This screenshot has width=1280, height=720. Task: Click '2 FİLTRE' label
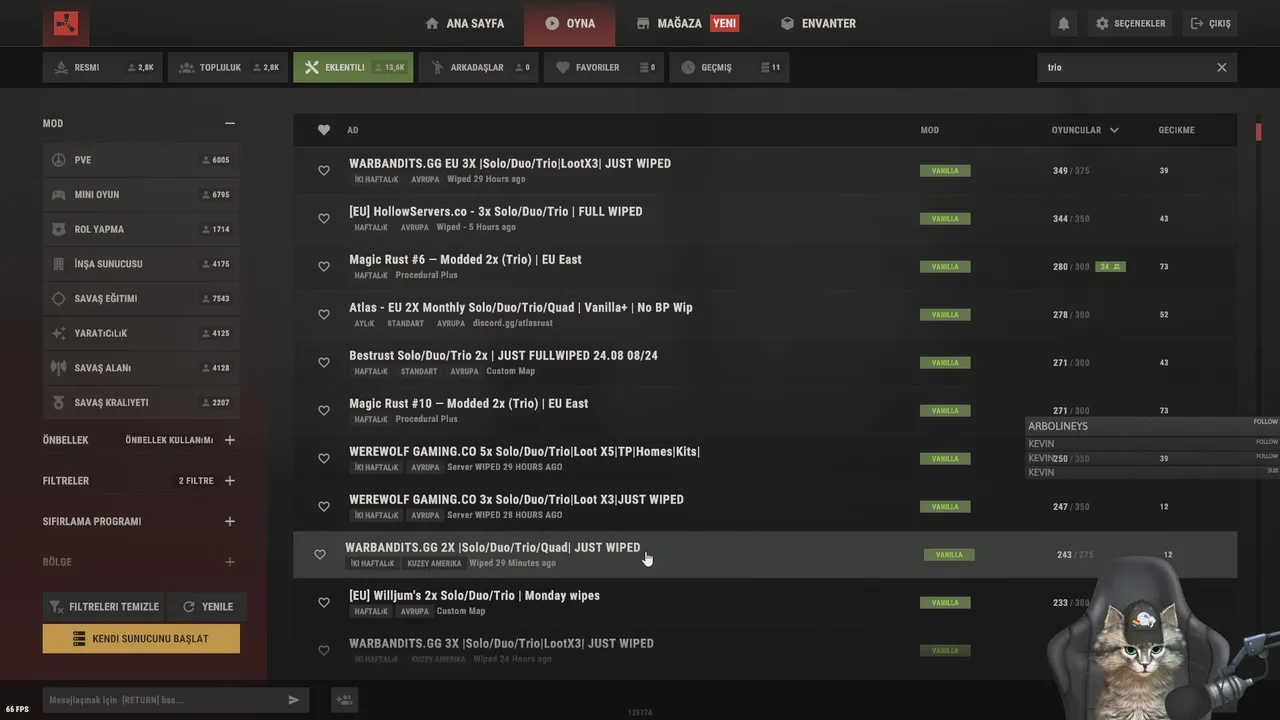coord(196,481)
